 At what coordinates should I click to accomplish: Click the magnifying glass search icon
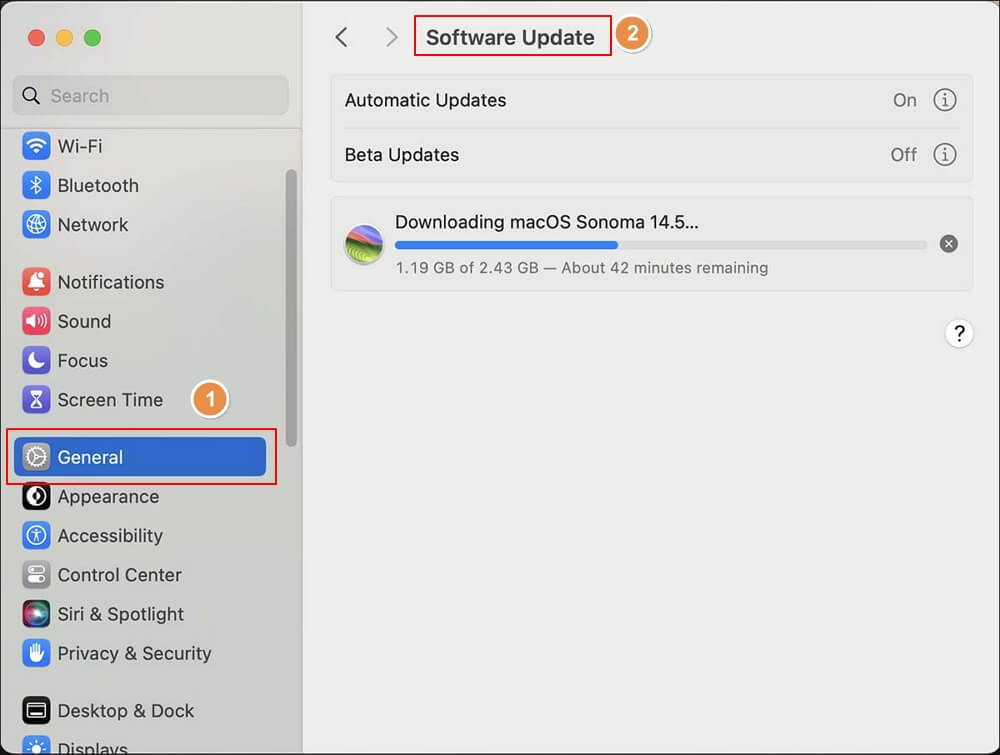pos(31,96)
